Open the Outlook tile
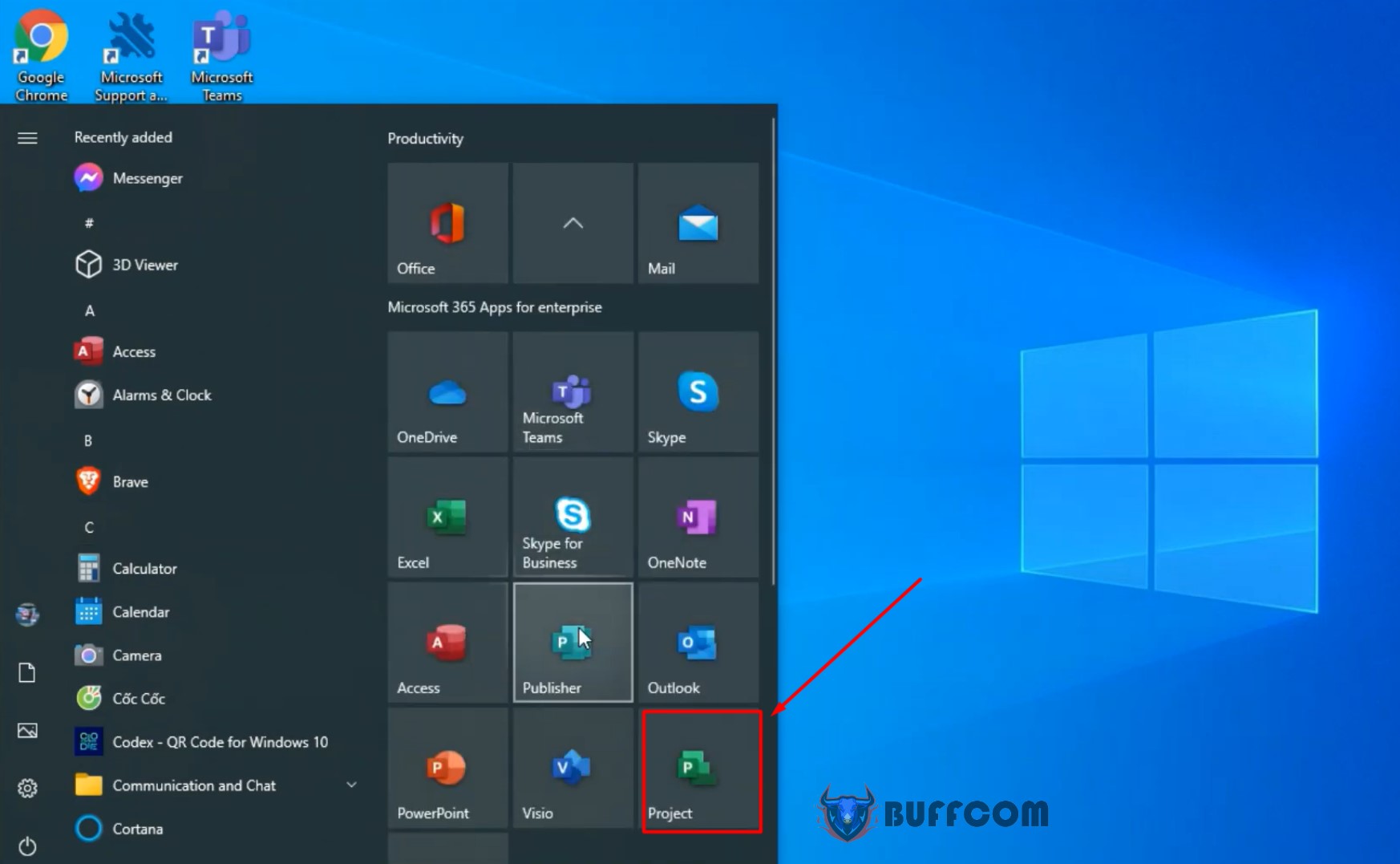 point(698,643)
